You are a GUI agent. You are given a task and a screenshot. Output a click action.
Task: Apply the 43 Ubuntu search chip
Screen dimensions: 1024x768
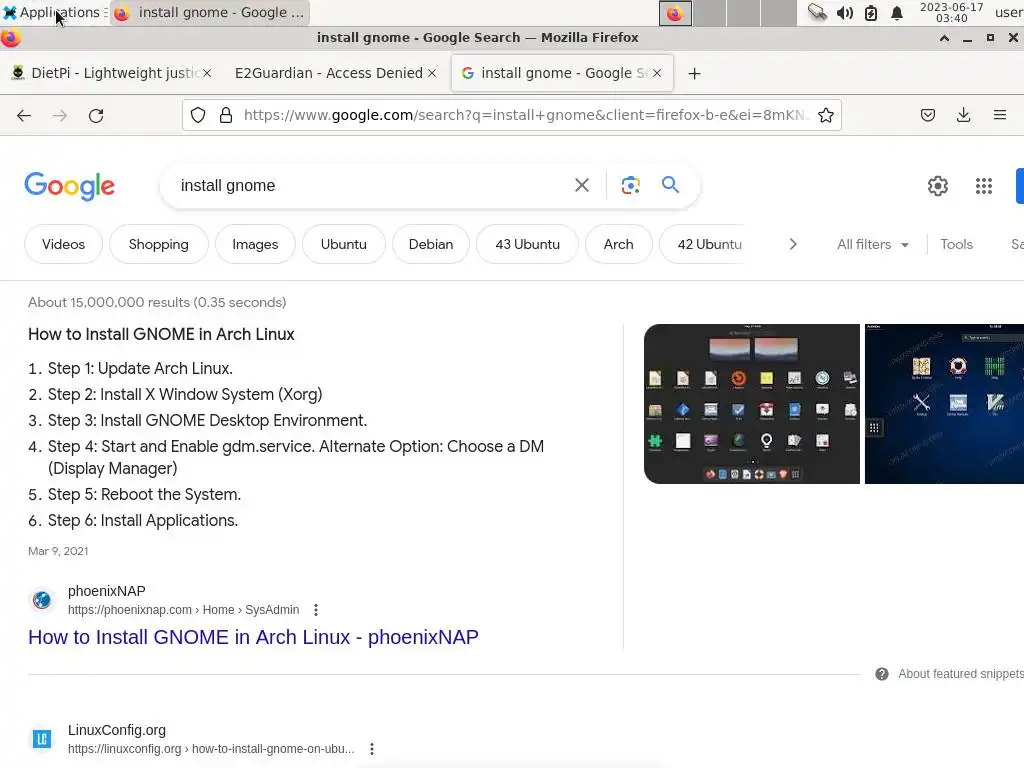(x=528, y=244)
